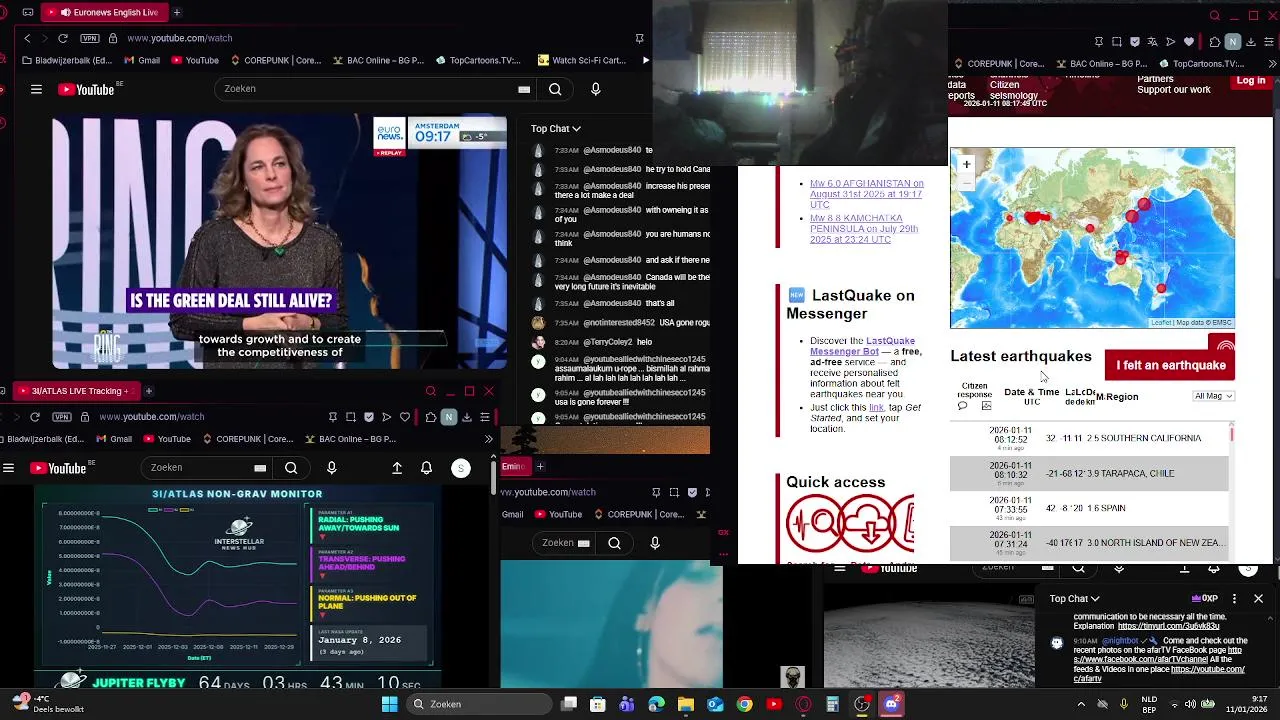Select NORTH ISLAND OF NEW ZEALAND row
Viewport: 1280px width, 720px height.
pyautogui.click(x=1089, y=543)
